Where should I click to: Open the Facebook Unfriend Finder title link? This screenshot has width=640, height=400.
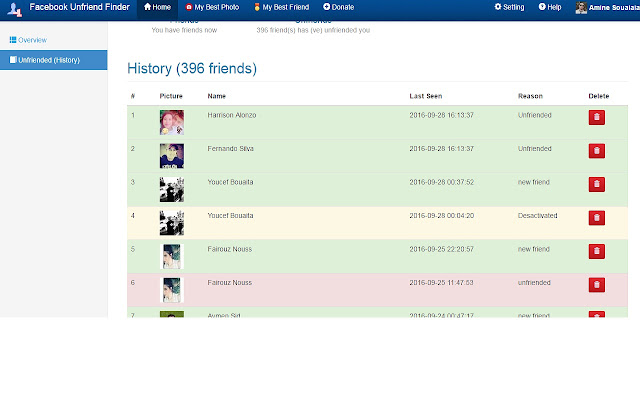coord(80,7)
